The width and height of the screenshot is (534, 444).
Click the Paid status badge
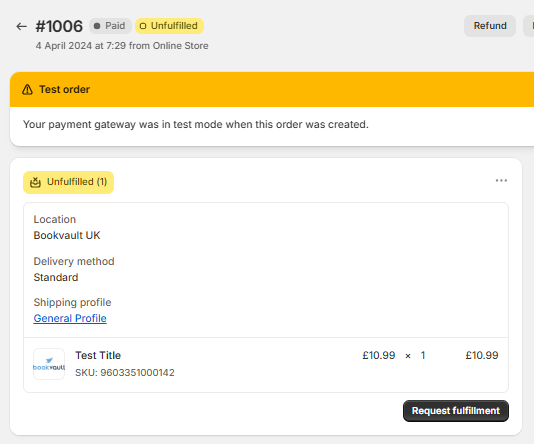click(110, 26)
